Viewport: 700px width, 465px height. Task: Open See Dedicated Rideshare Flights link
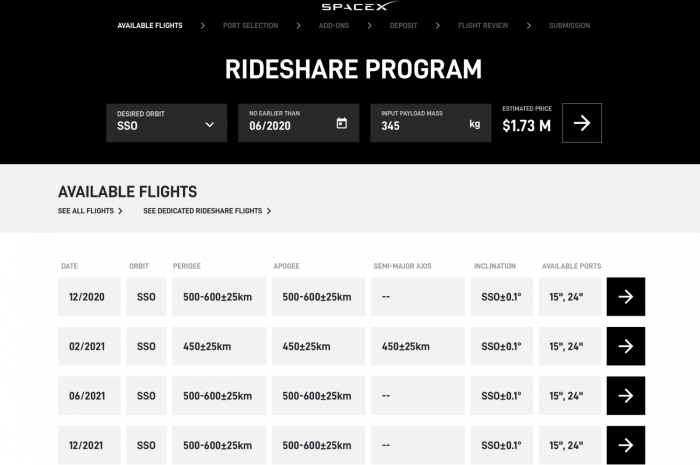[x=202, y=211]
